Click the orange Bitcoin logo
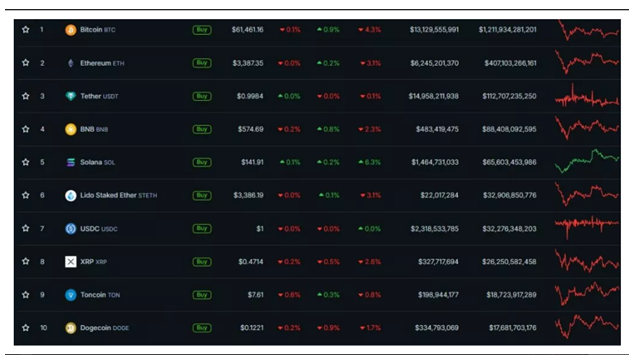 (x=70, y=30)
